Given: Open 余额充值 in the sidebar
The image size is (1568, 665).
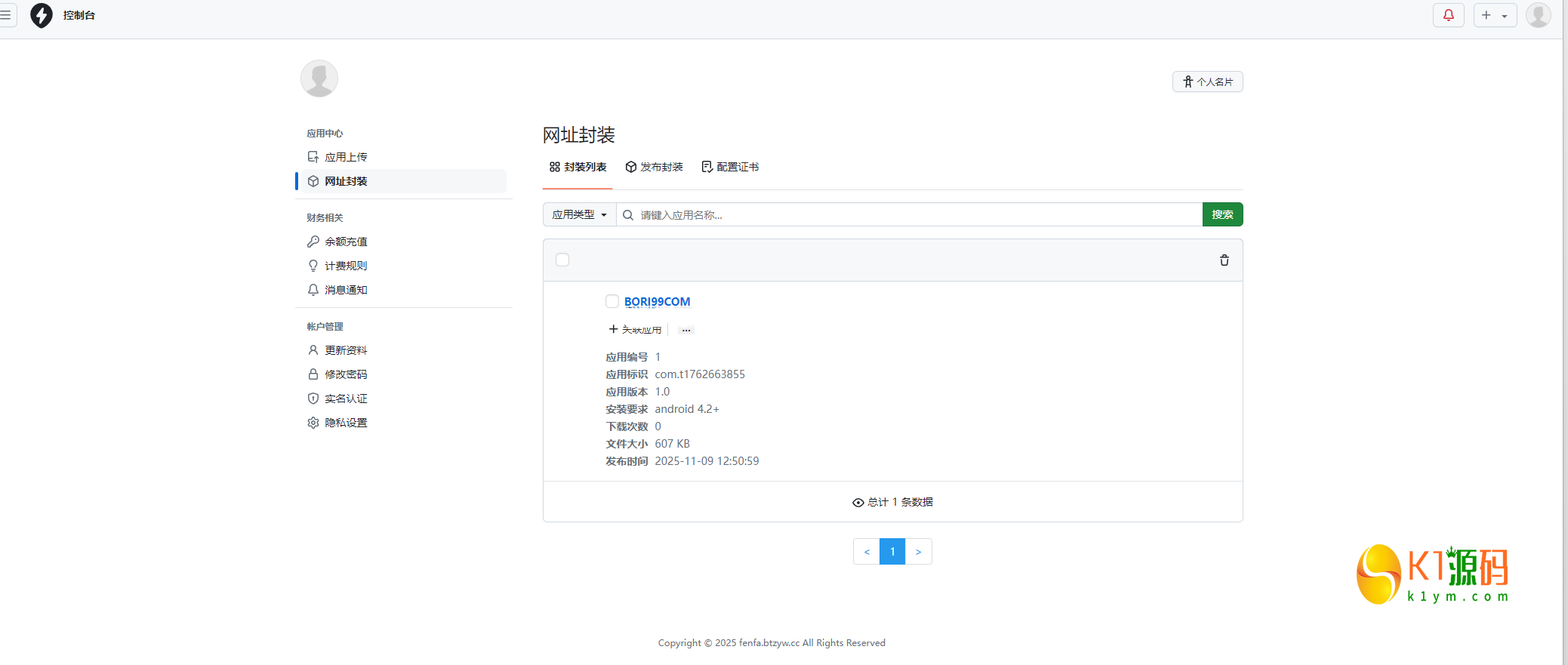Looking at the screenshot, I should pos(346,242).
